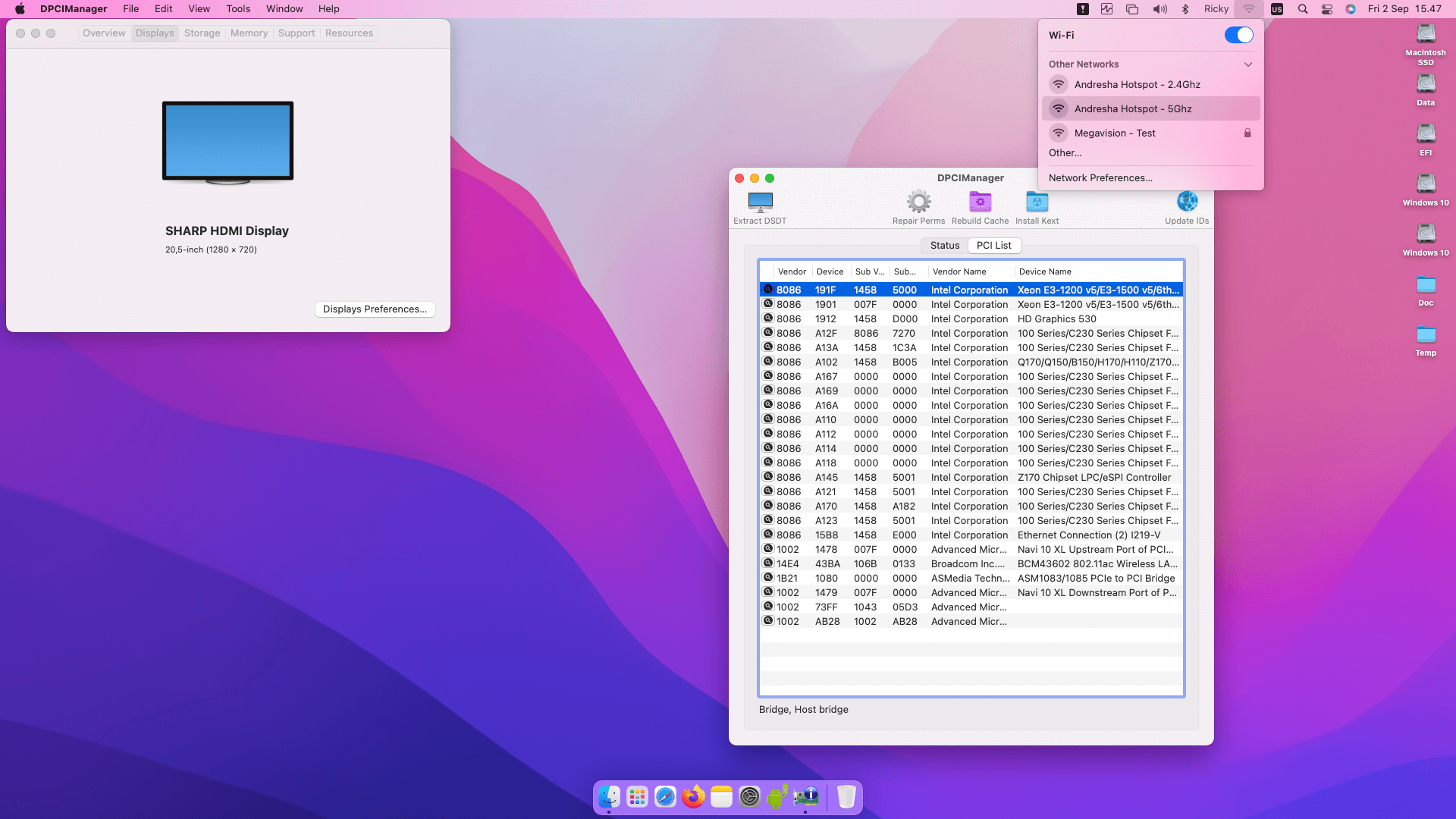The width and height of the screenshot is (1456, 819).
Task: Expand the Sub Vendor column header
Action: point(868,271)
